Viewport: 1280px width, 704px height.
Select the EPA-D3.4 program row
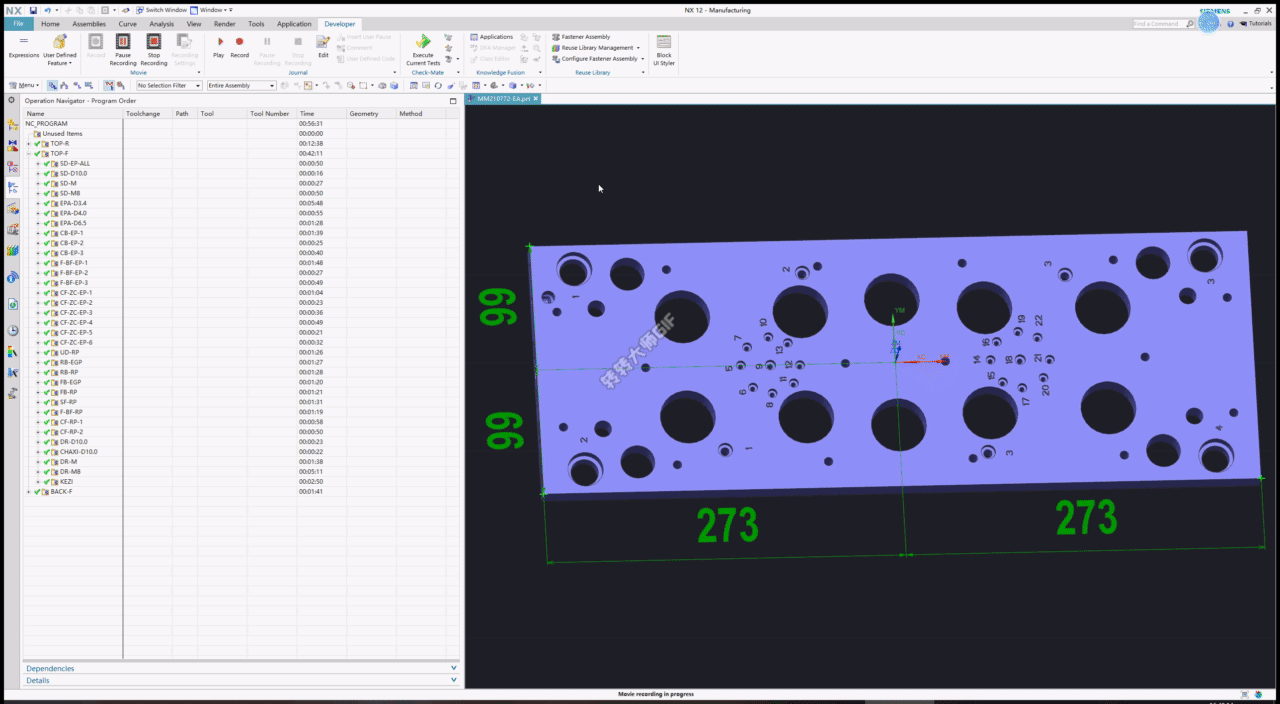point(73,203)
